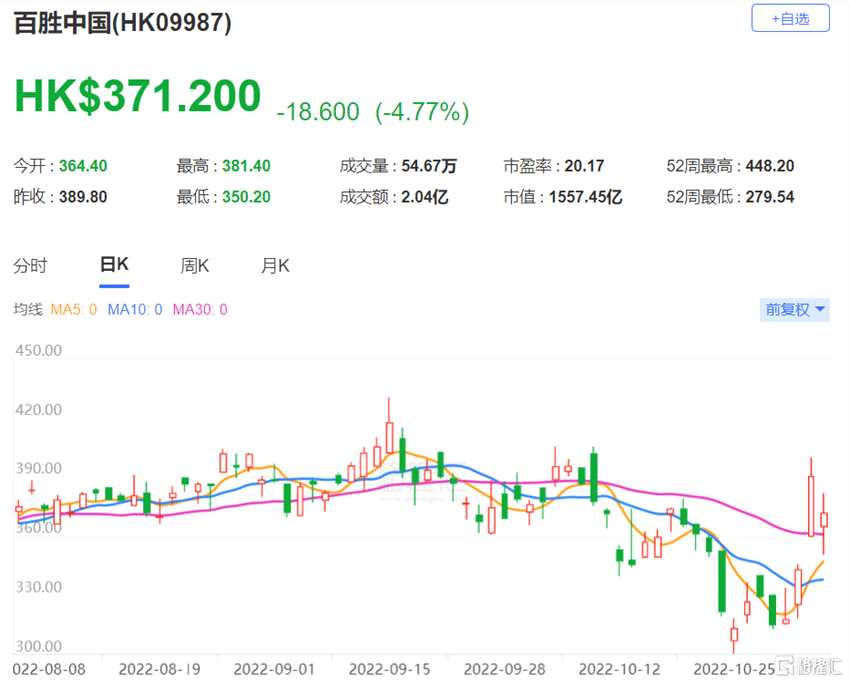
Task: Click the 330.00 price axis label
Action: pyautogui.click(x=38, y=587)
